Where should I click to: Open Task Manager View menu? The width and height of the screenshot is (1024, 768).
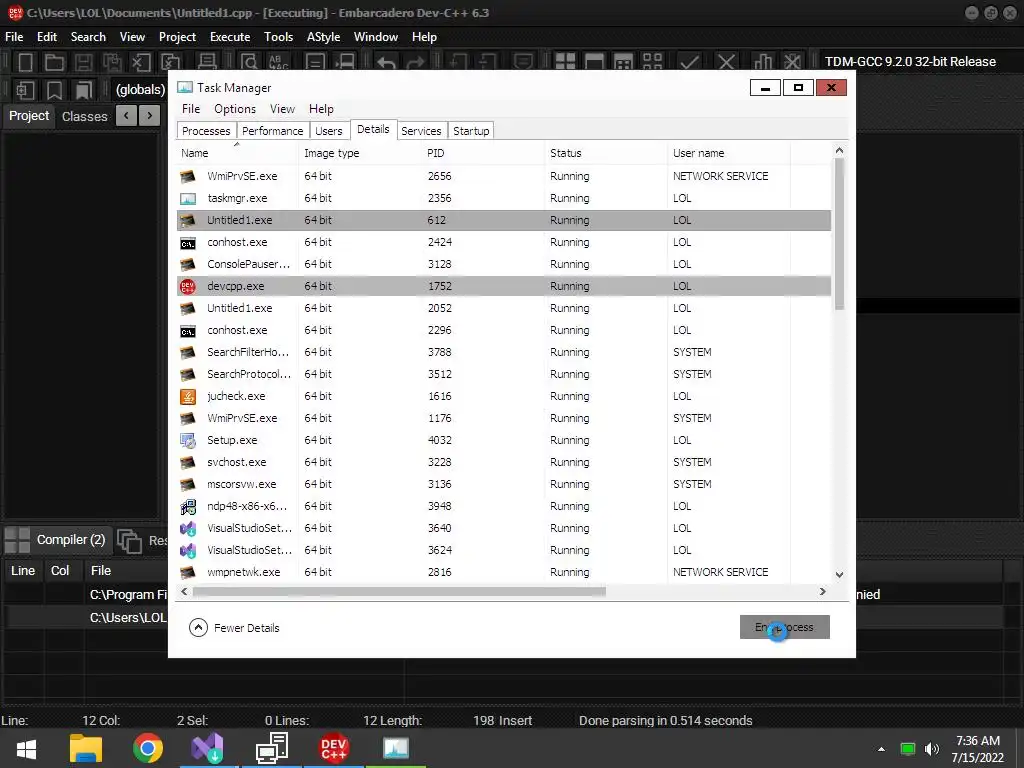coord(282,109)
